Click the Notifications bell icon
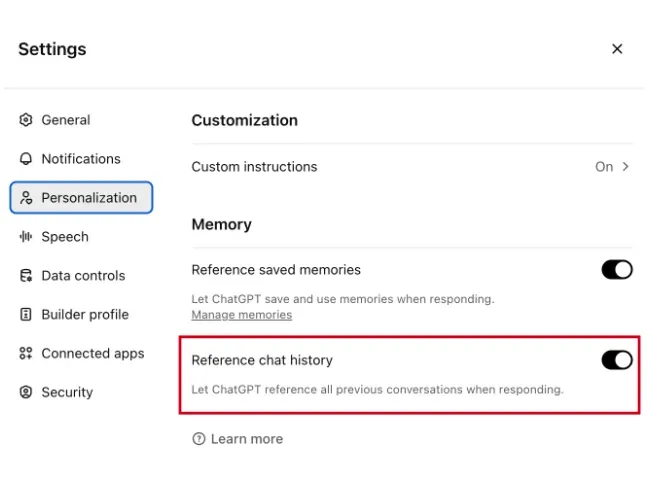The height and width of the screenshot is (479, 653). click(x=26, y=159)
